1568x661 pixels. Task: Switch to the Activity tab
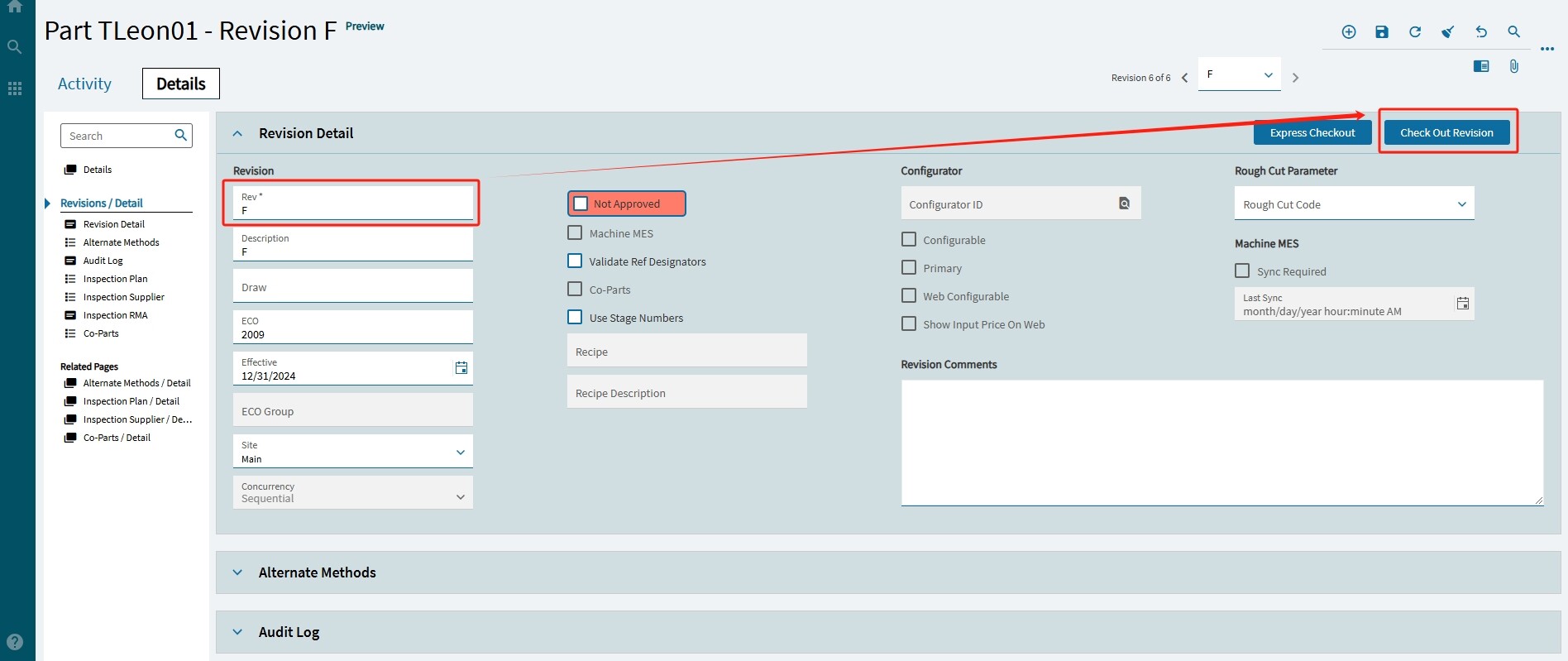(84, 84)
